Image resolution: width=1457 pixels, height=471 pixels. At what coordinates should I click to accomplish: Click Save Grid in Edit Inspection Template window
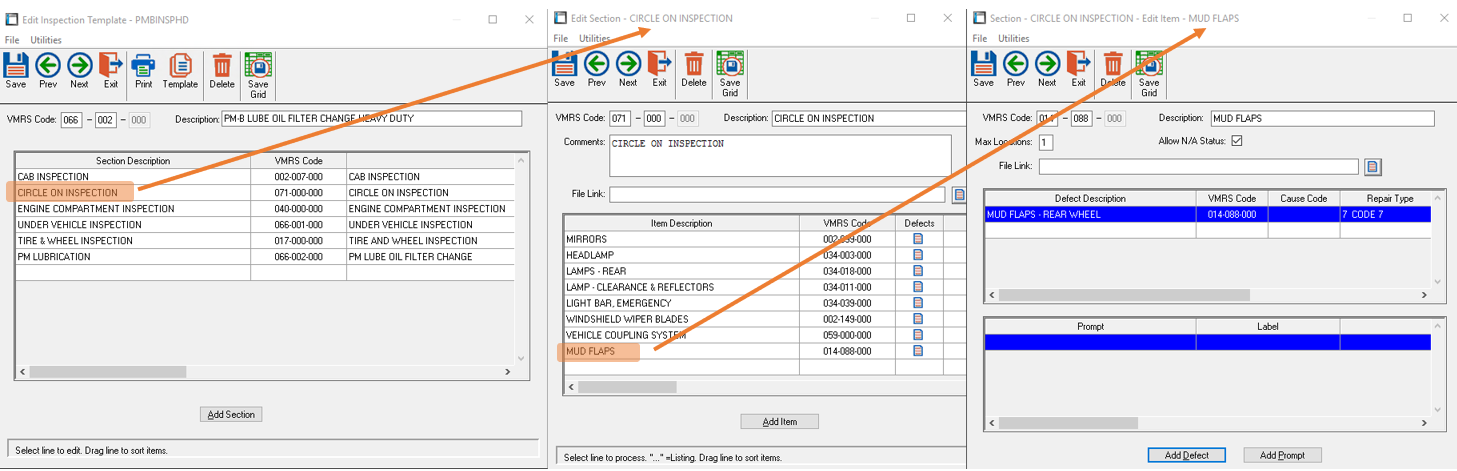258,74
